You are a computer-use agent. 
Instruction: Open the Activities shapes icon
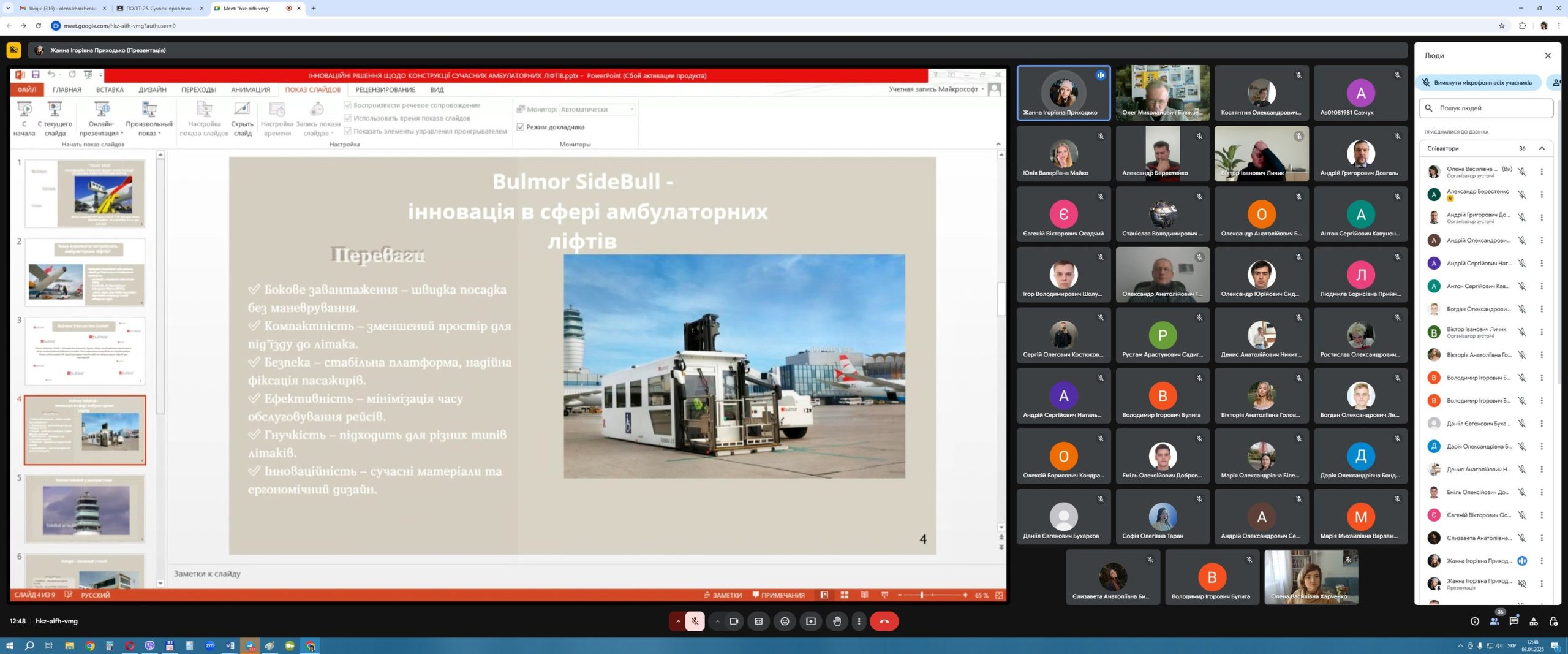click(x=1534, y=621)
